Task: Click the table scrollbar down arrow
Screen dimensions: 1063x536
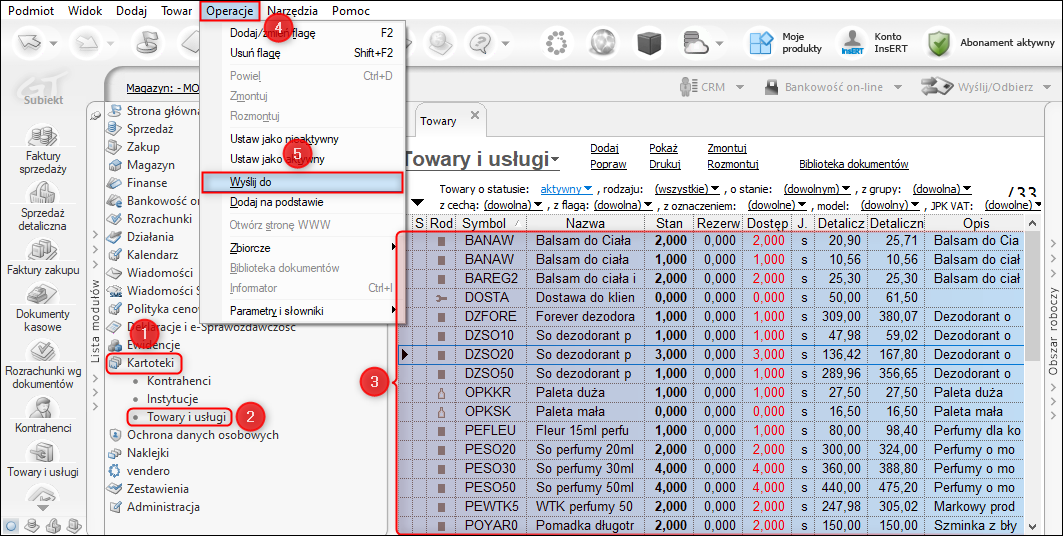Action: pyautogui.click(x=1032, y=526)
